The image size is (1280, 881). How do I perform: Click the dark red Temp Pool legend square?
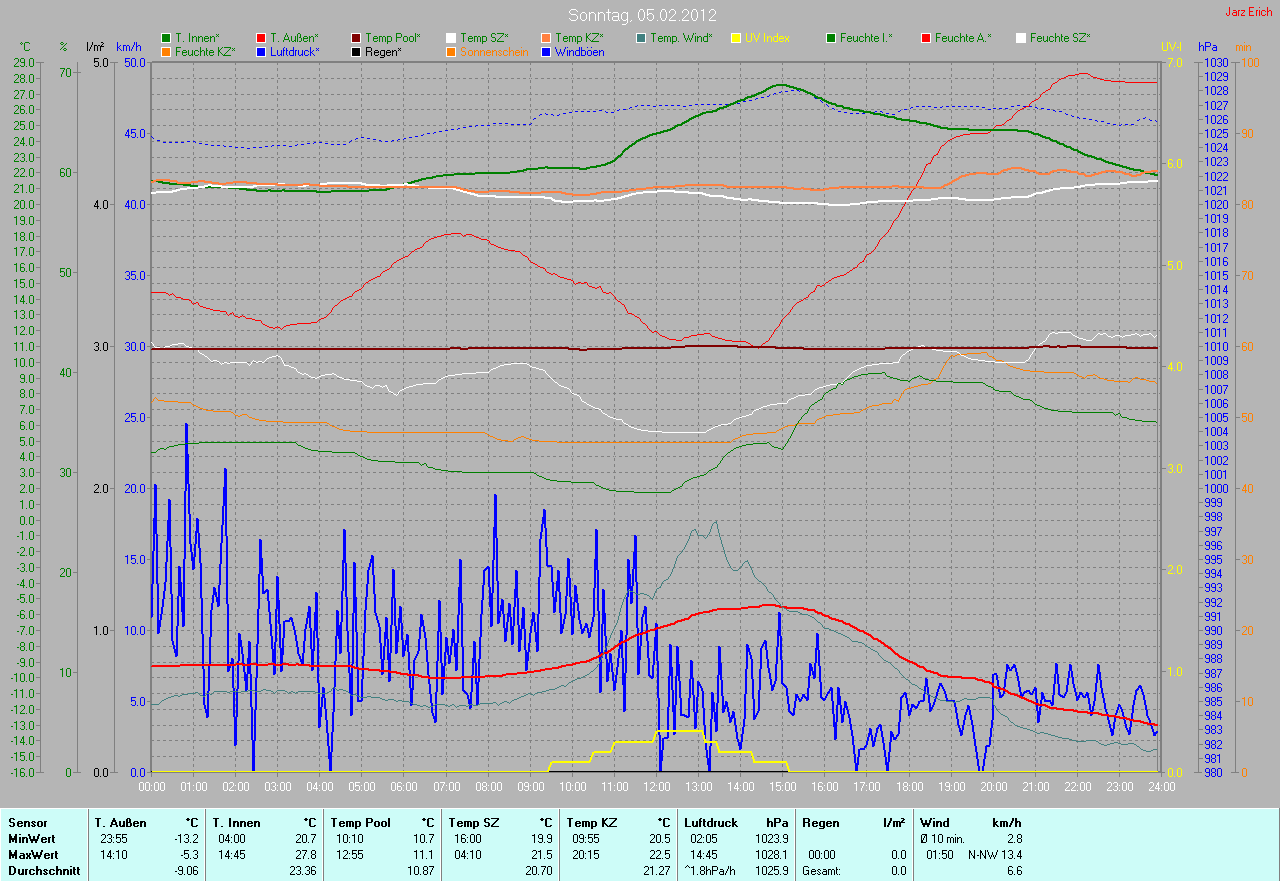[x=357, y=38]
